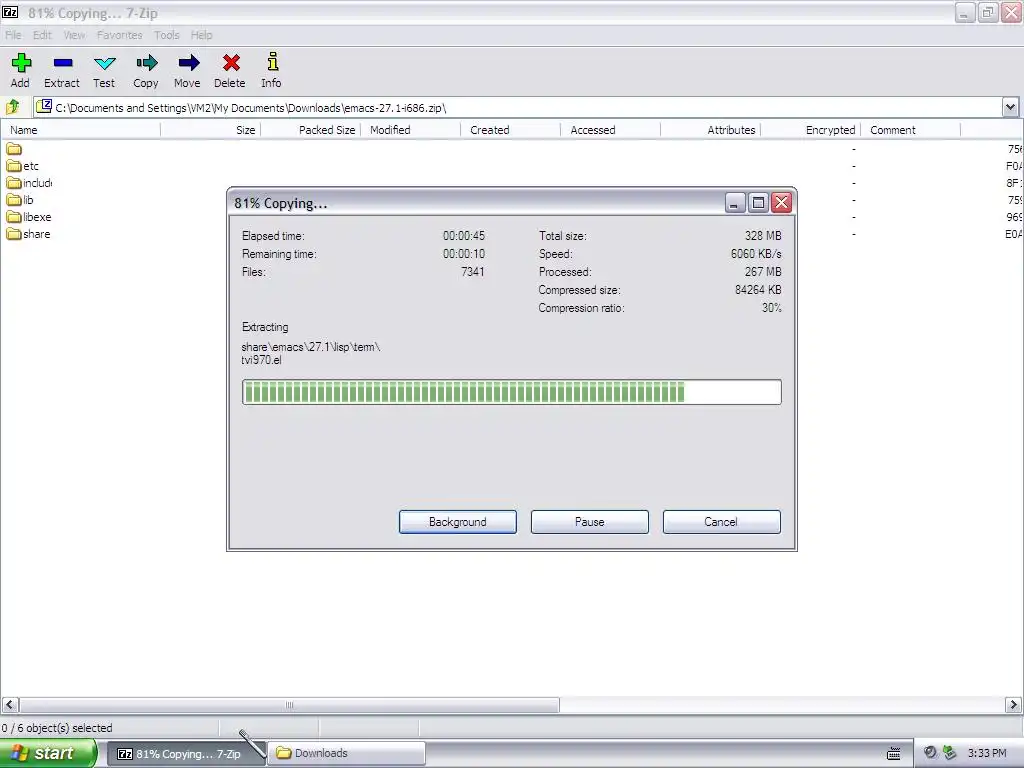Open the View menu
1024x768 pixels.
(x=74, y=35)
